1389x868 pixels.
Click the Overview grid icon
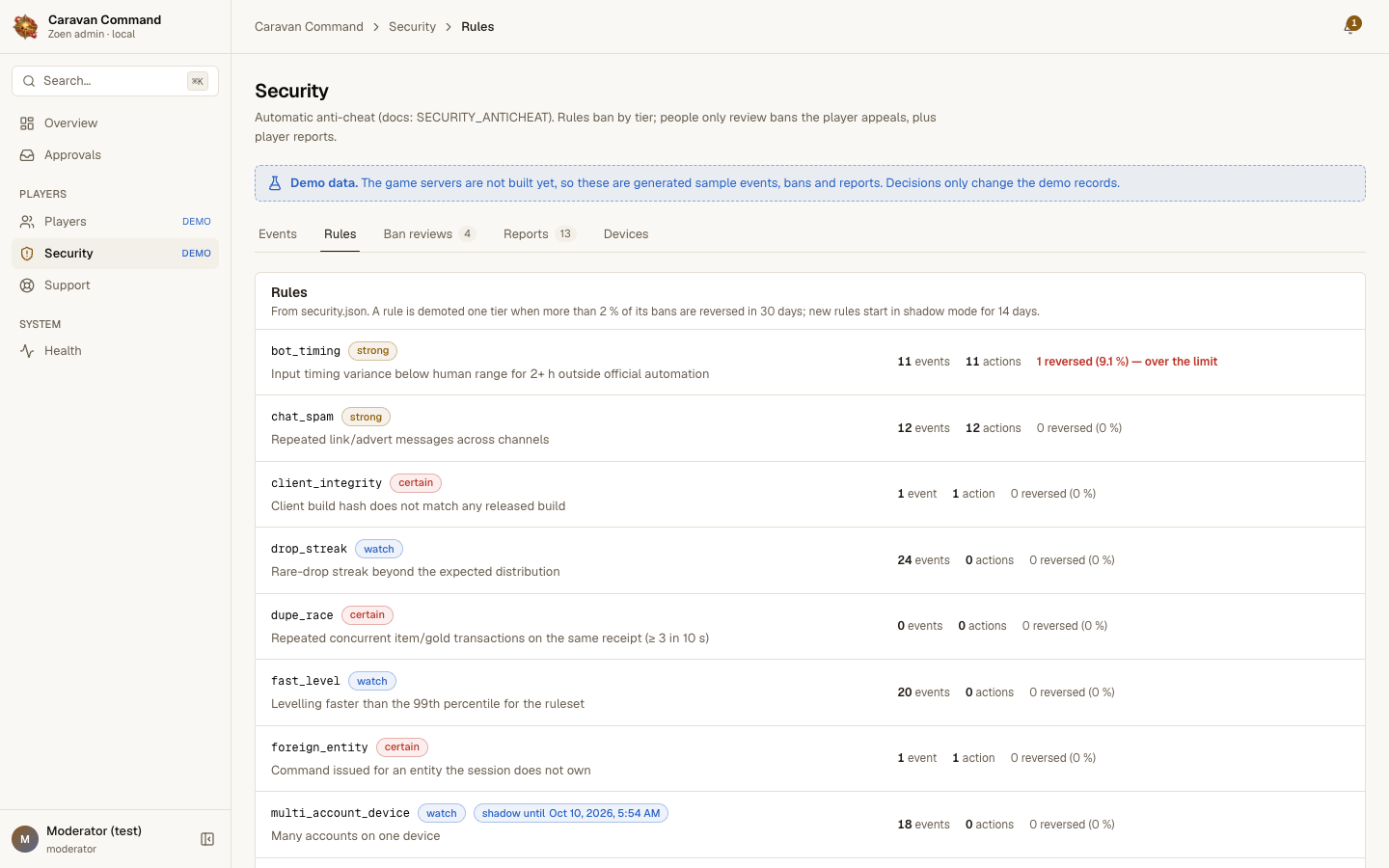(27, 123)
